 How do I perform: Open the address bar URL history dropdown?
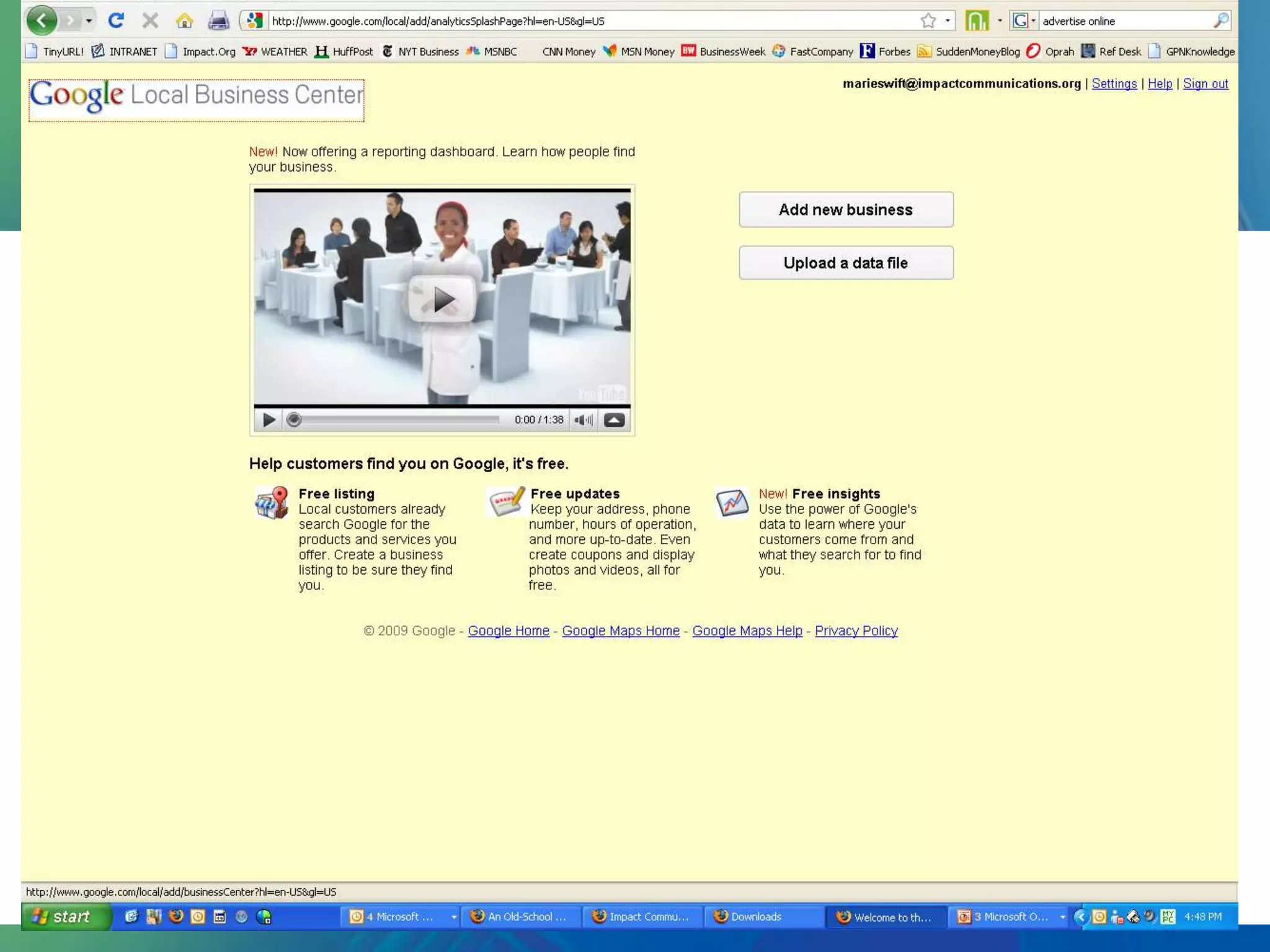coord(948,21)
